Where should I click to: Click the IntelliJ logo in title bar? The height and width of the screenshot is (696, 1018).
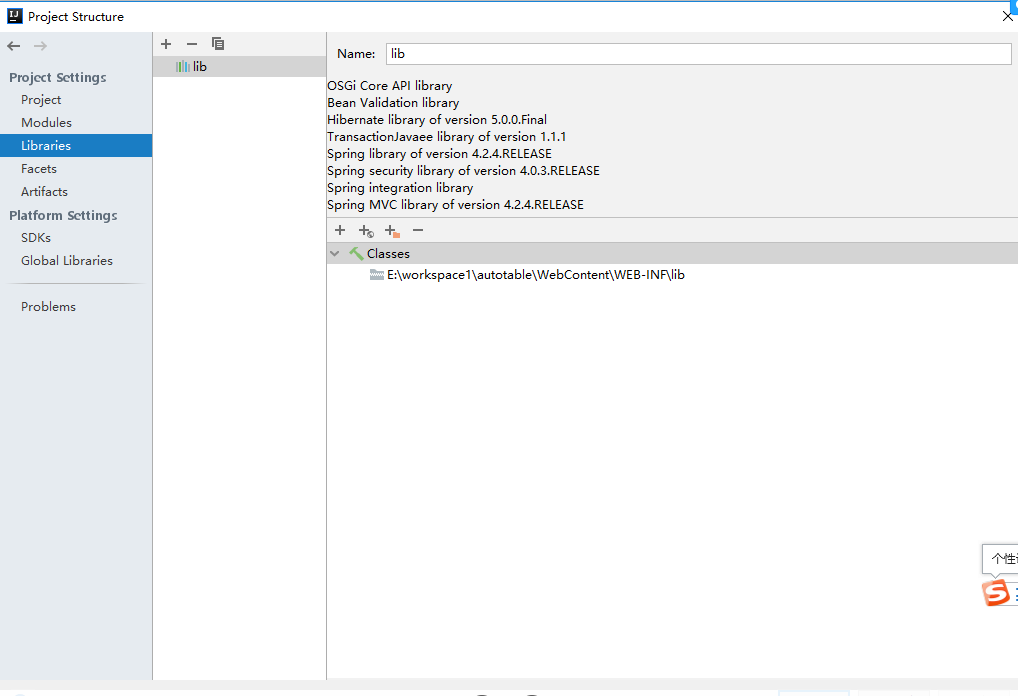pyautogui.click(x=14, y=16)
